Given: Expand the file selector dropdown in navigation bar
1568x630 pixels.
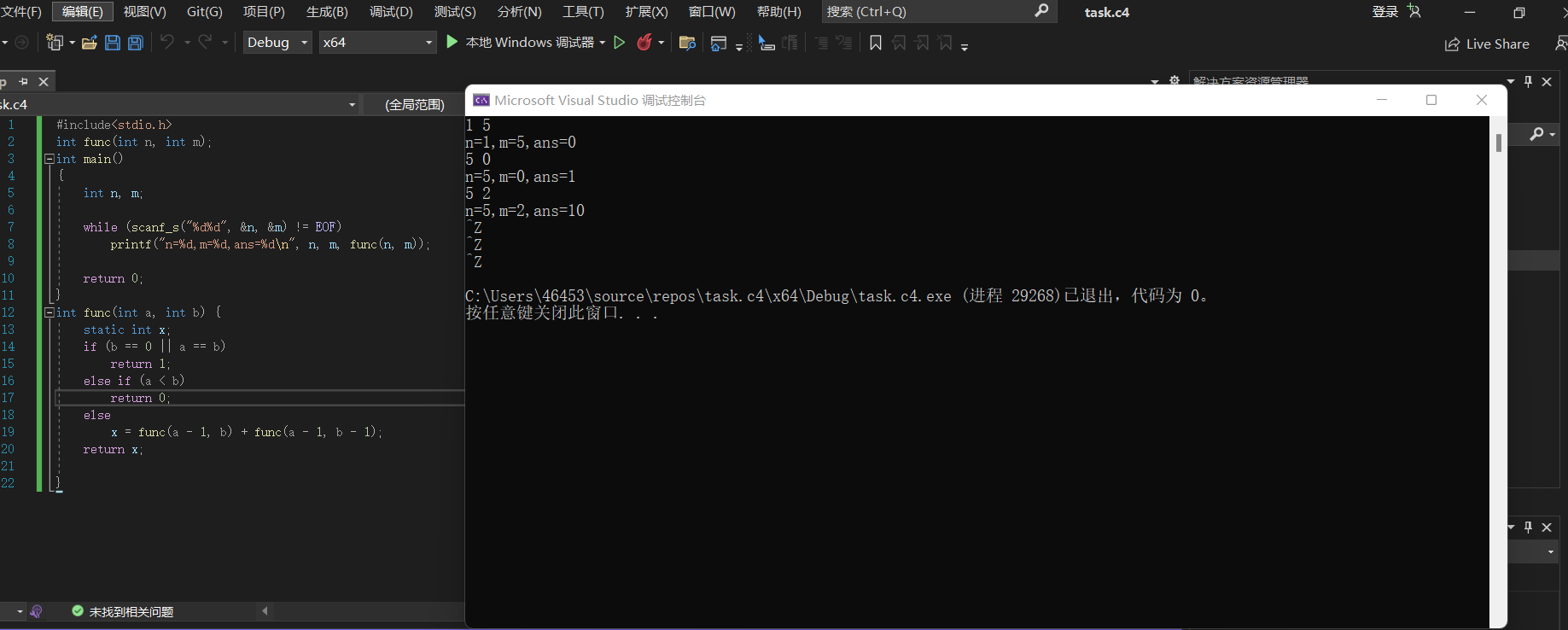Looking at the screenshot, I should point(352,104).
